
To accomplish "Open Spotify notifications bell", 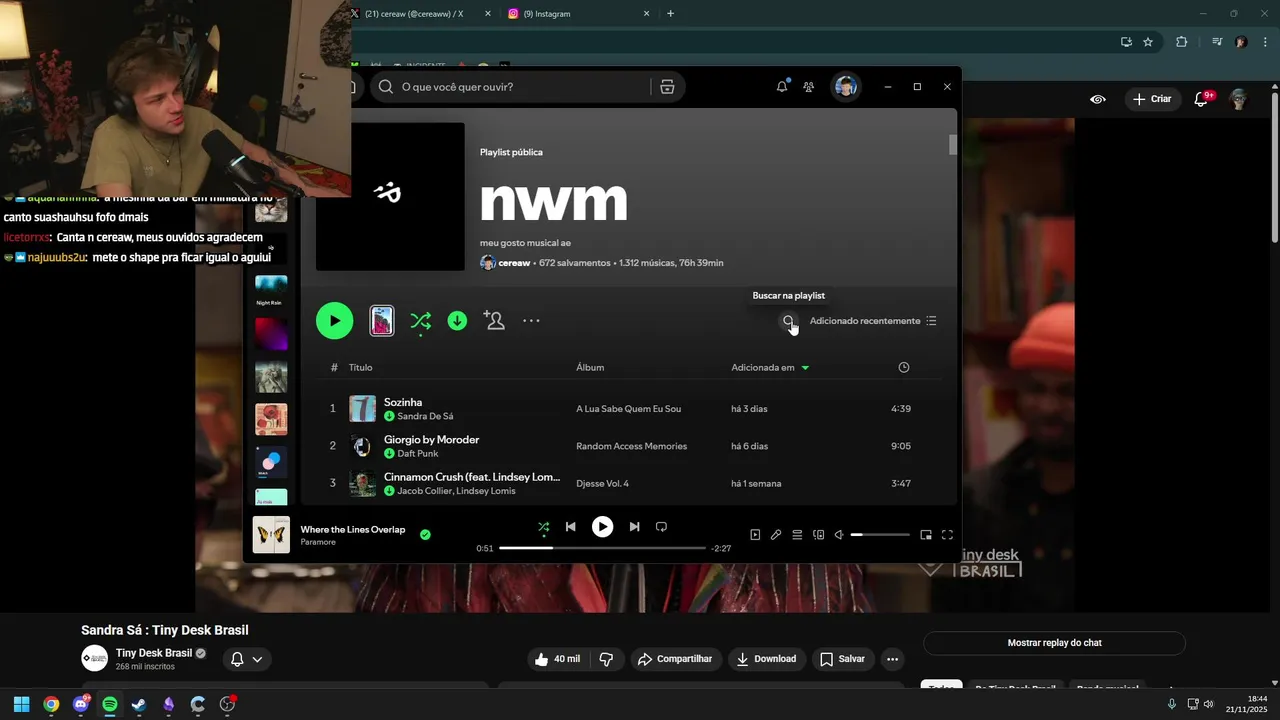I will pos(782,87).
